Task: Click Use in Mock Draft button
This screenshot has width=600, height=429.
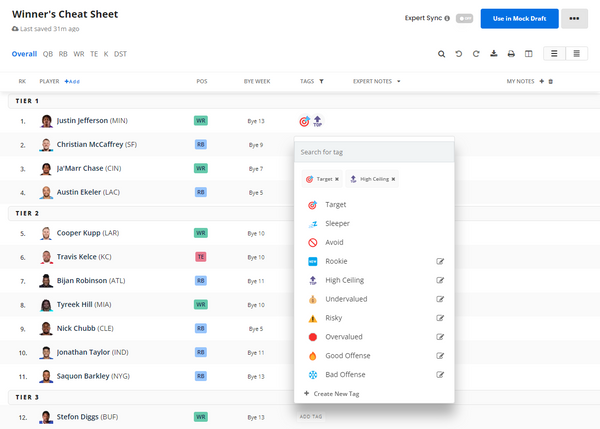Action: click(519, 18)
